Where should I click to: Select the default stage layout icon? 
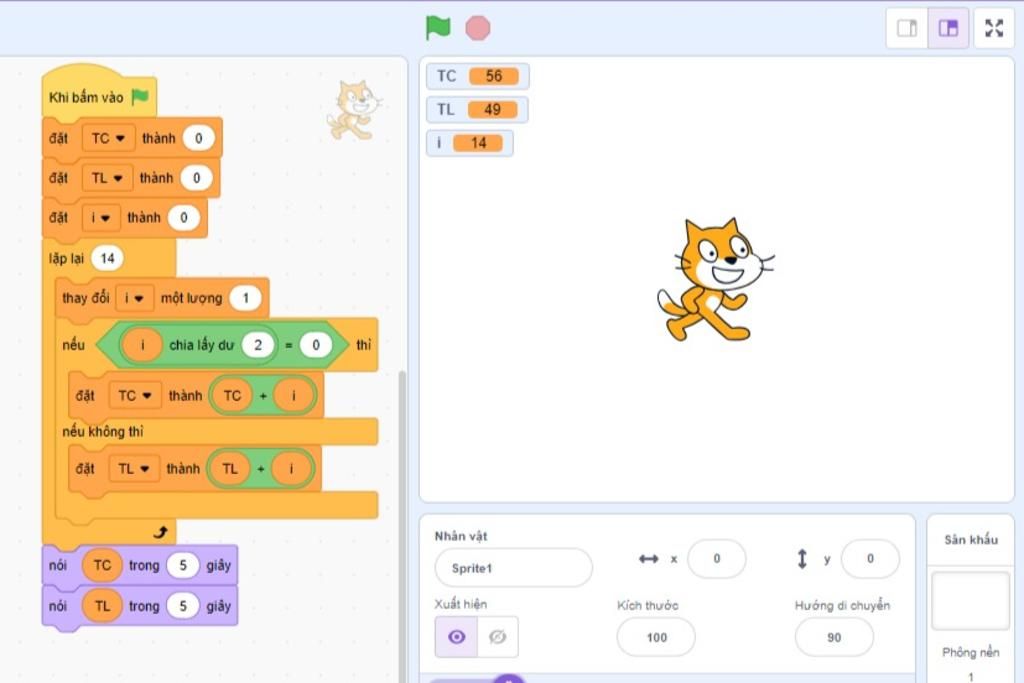coord(948,28)
